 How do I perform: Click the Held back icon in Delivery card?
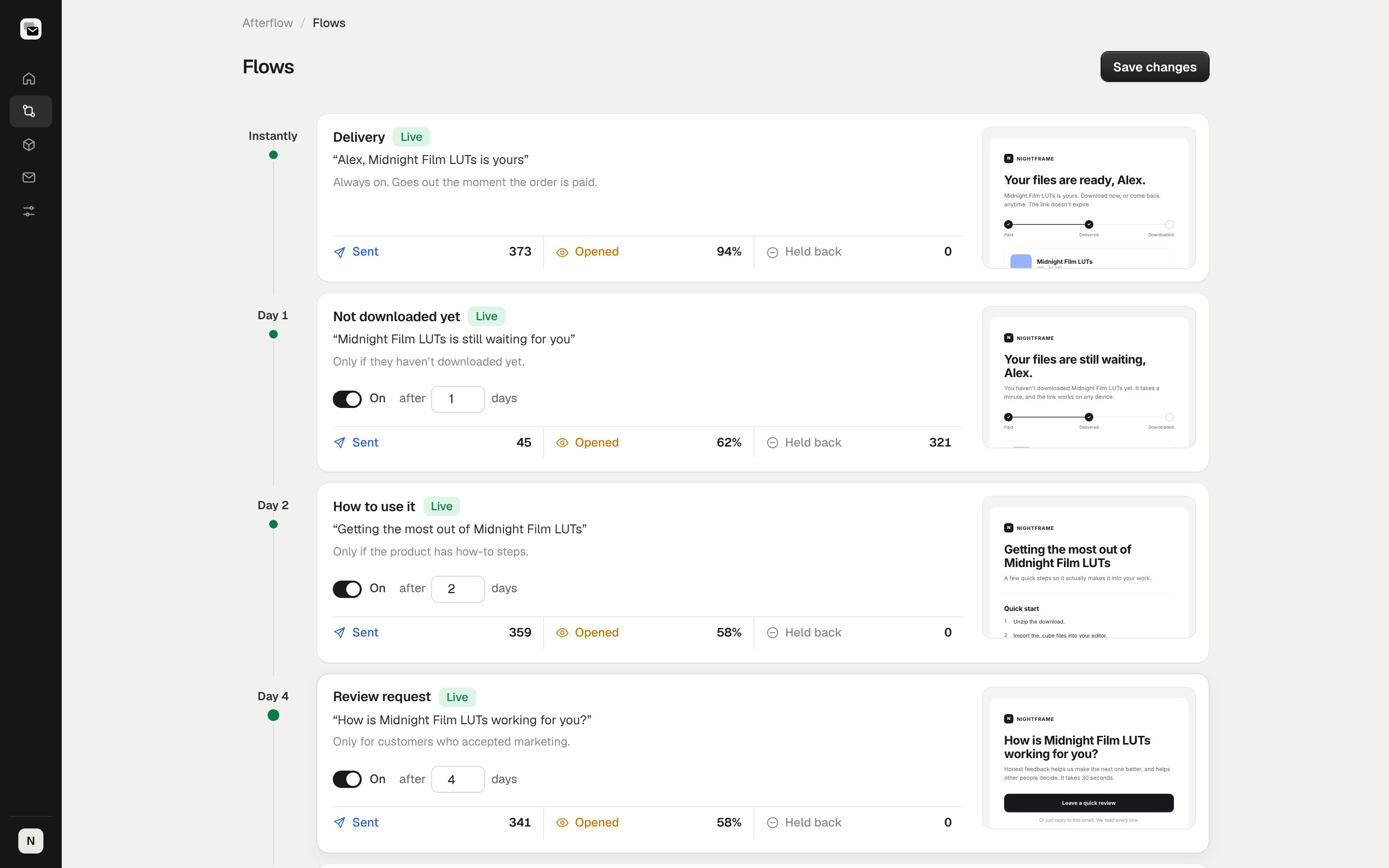[x=773, y=252]
